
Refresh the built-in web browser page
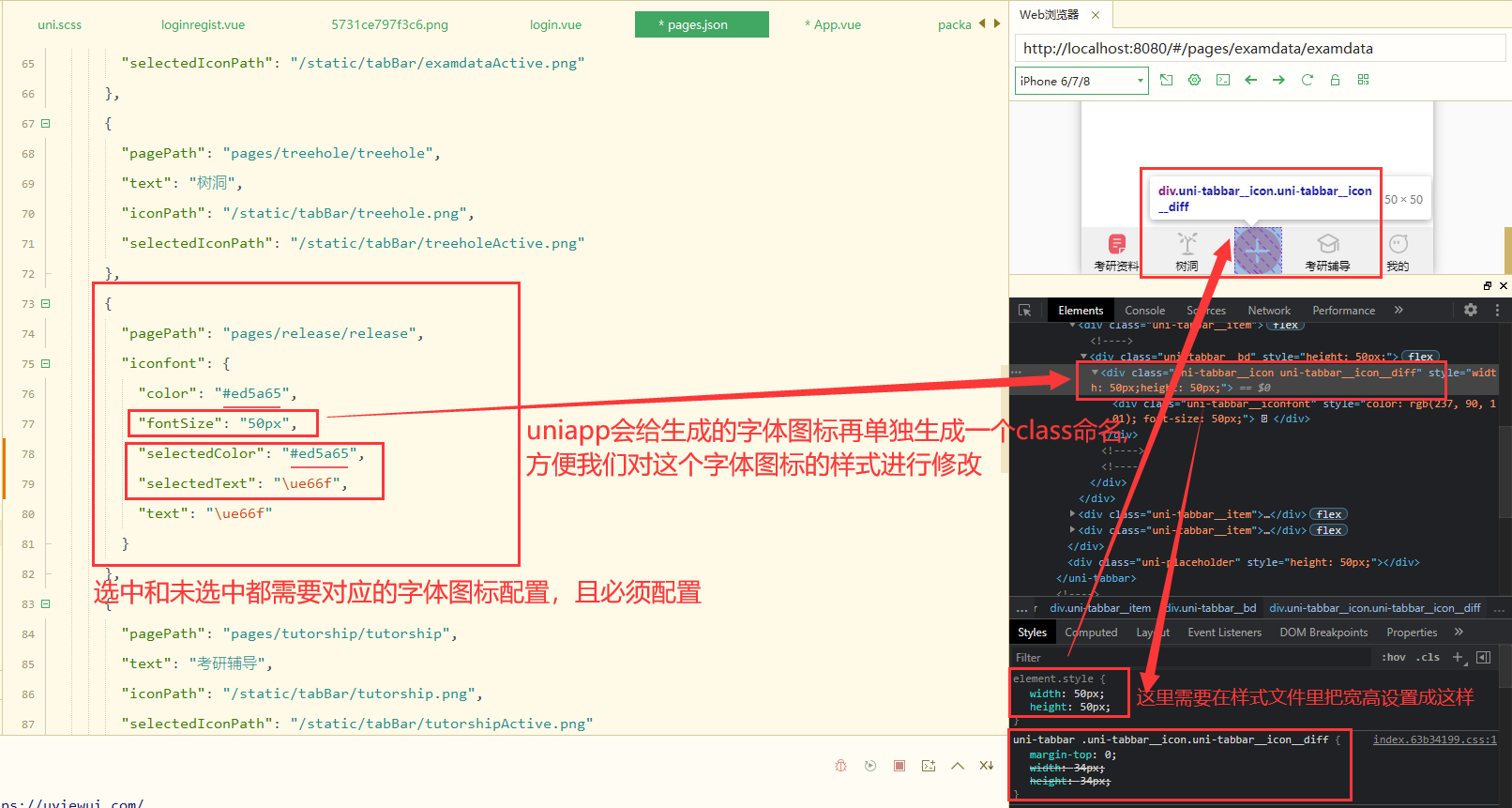[1307, 80]
